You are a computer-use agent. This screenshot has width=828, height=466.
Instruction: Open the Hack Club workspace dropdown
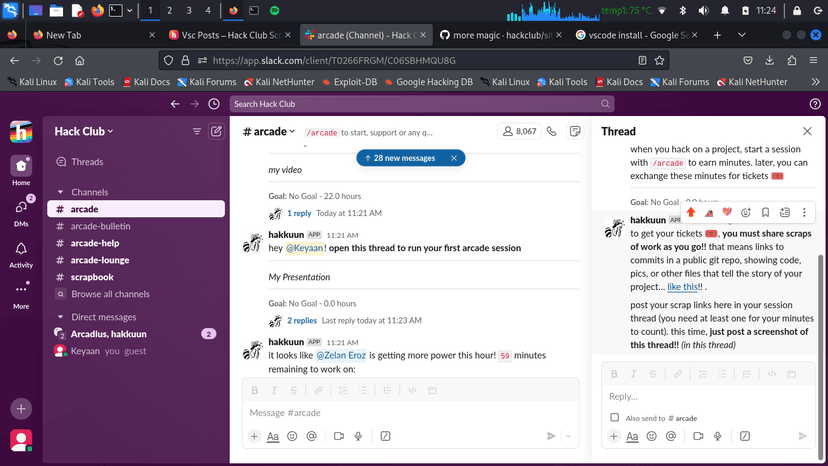(84, 131)
